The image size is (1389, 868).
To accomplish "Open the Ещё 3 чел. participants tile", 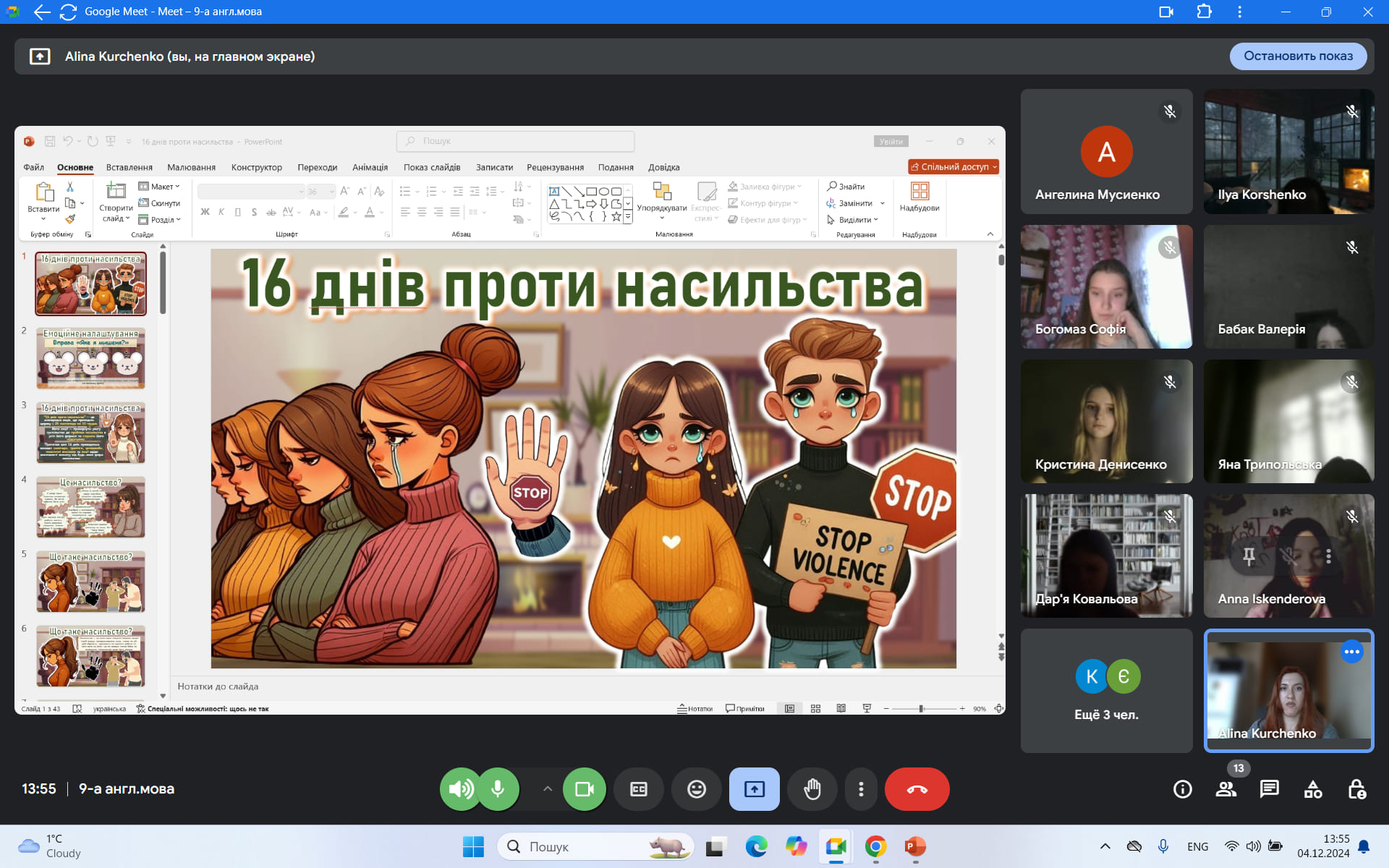I will (x=1106, y=690).
